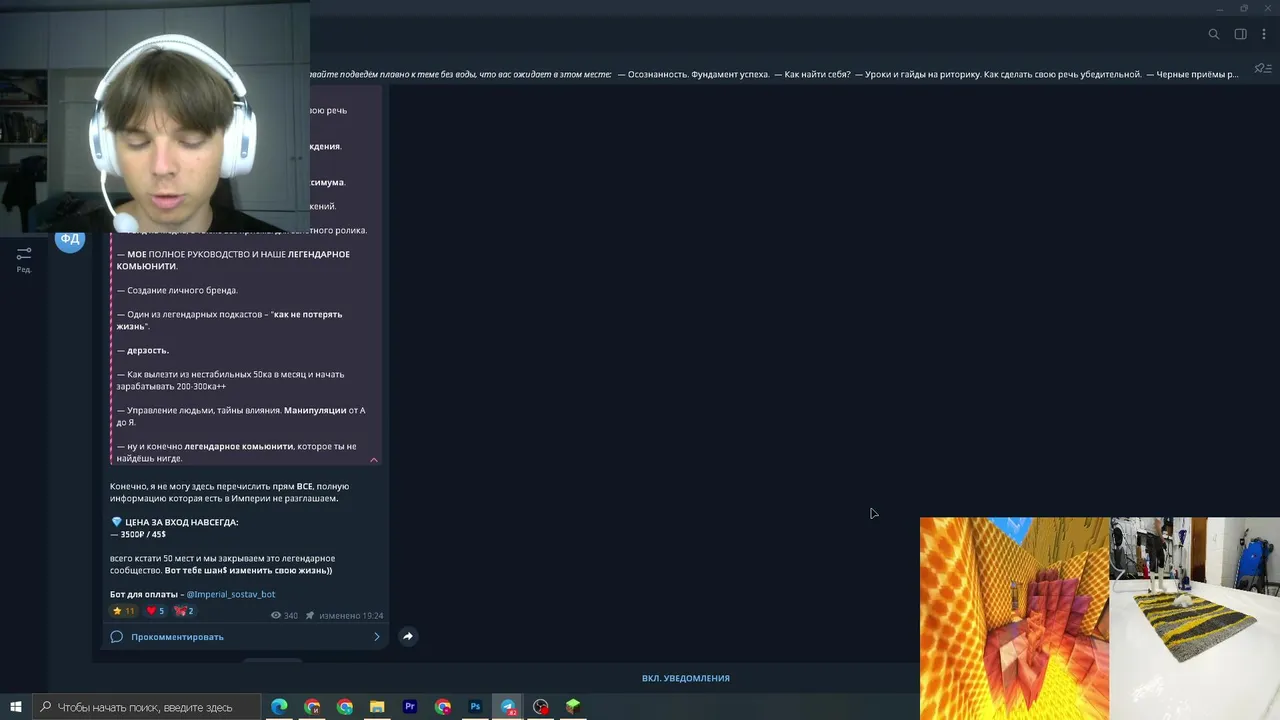This screenshot has width=1280, height=720.
Task: Click the ЦЕНА ЗА ВХОД НАВСЕГДА heading
Action: pyautogui.click(x=181, y=522)
